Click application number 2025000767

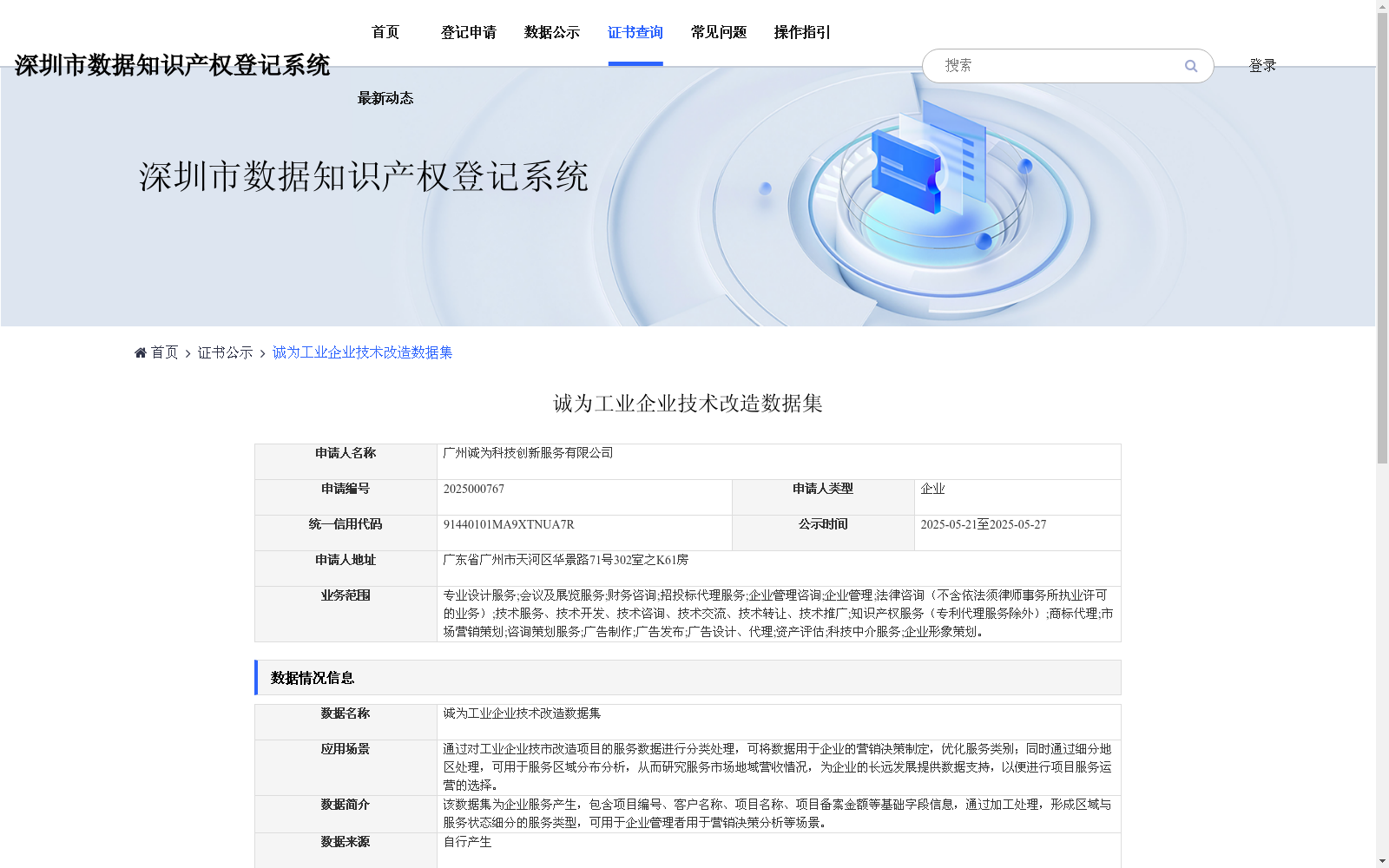click(474, 489)
